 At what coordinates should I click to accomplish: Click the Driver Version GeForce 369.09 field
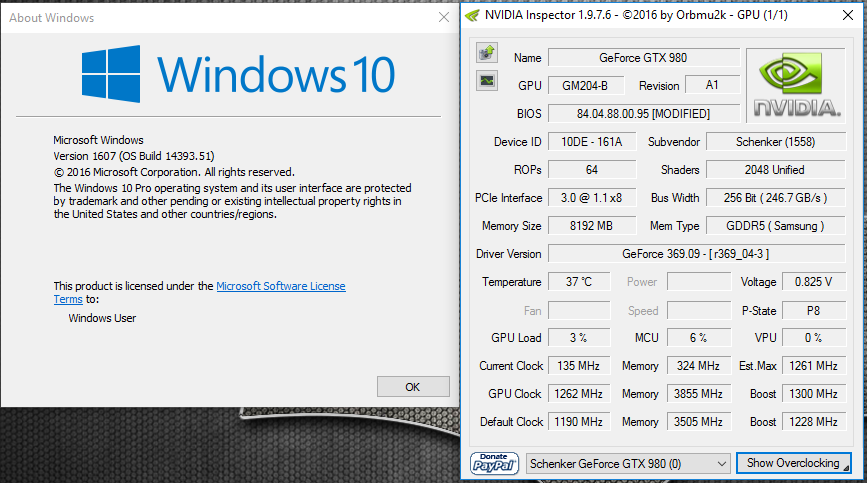point(696,254)
